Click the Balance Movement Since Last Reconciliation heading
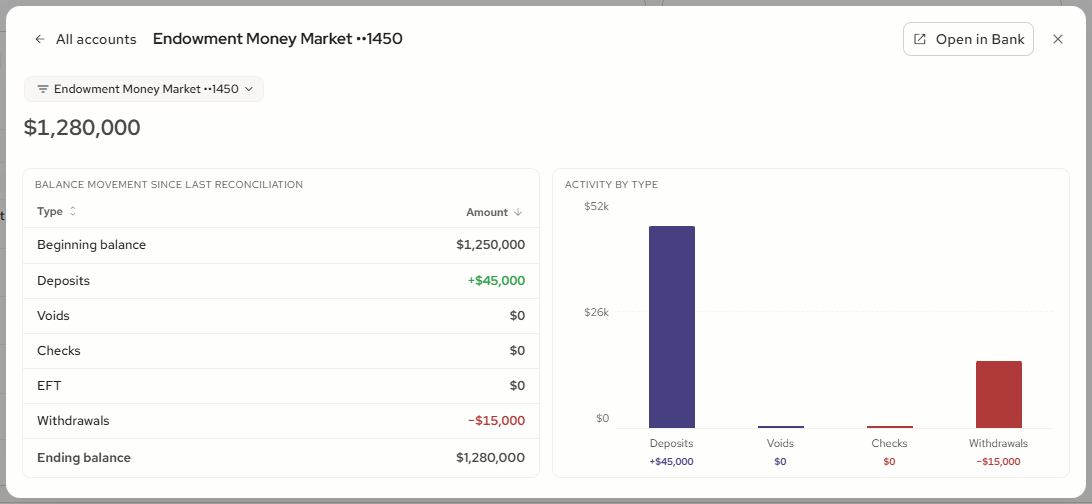The width and height of the screenshot is (1092, 504). (169, 184)
